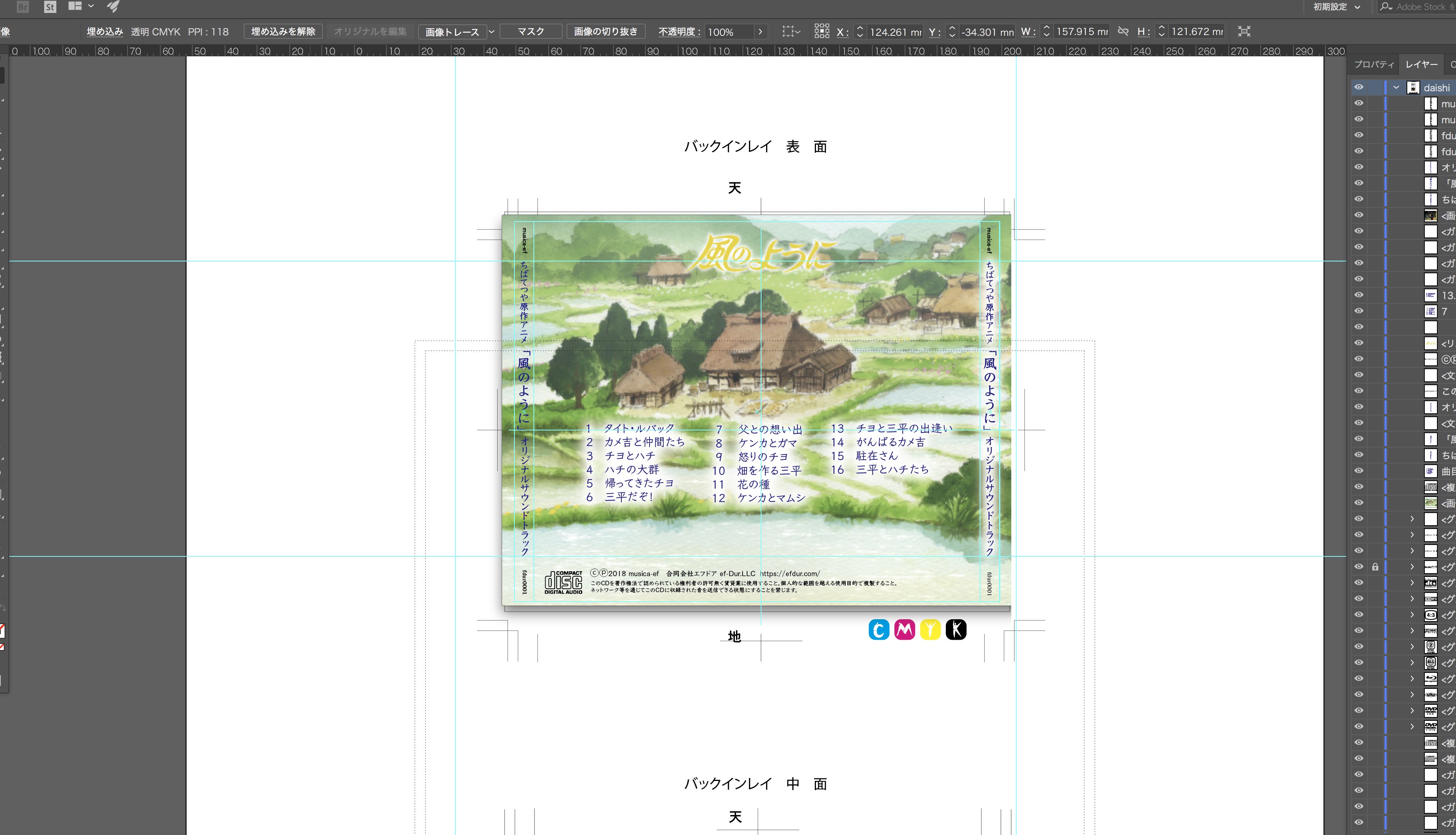Click the reference point grid icon
This screenshot has width=1456, height=835.
[822, 32]
